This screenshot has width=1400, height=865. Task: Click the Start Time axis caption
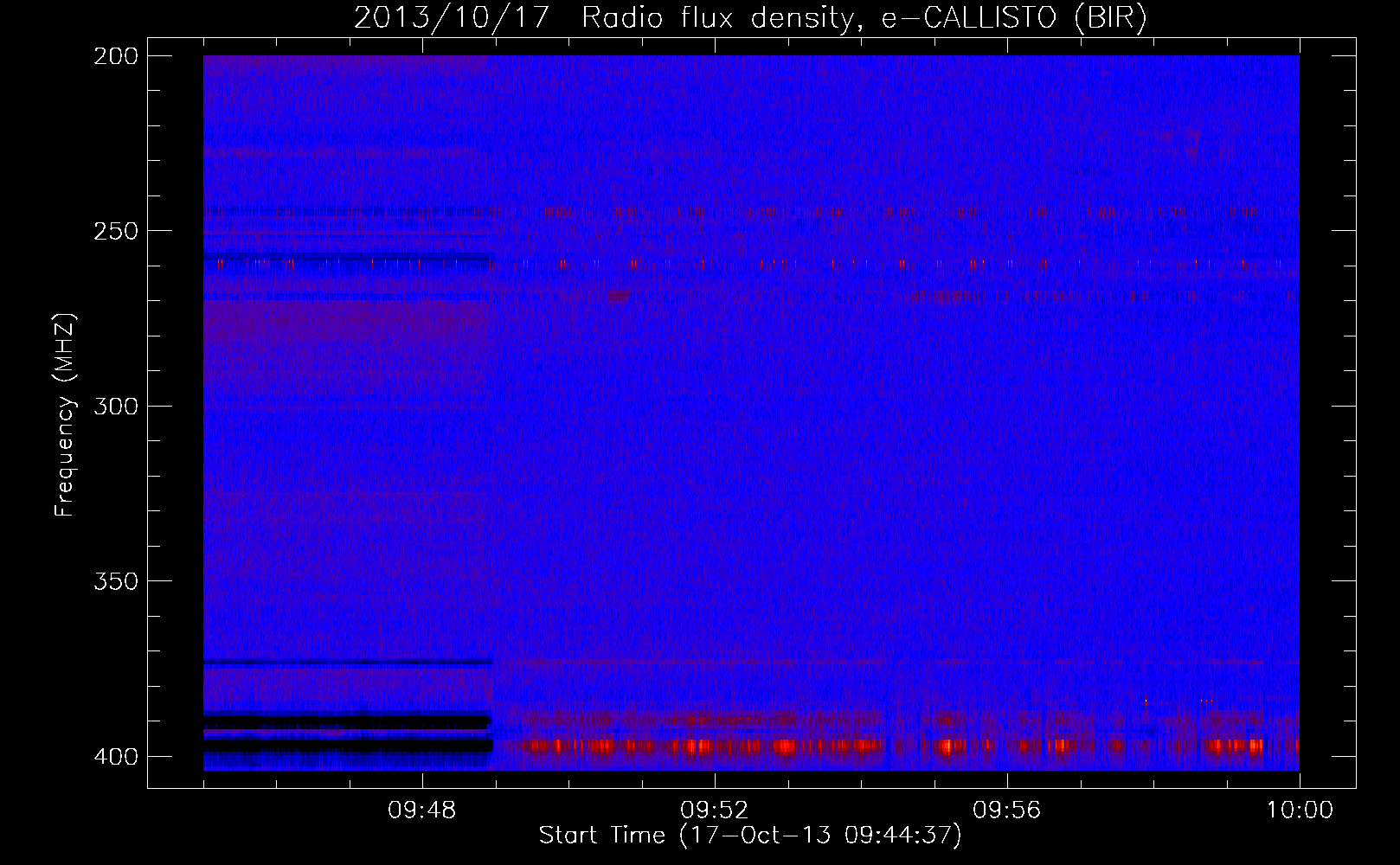tap(750, 836)
